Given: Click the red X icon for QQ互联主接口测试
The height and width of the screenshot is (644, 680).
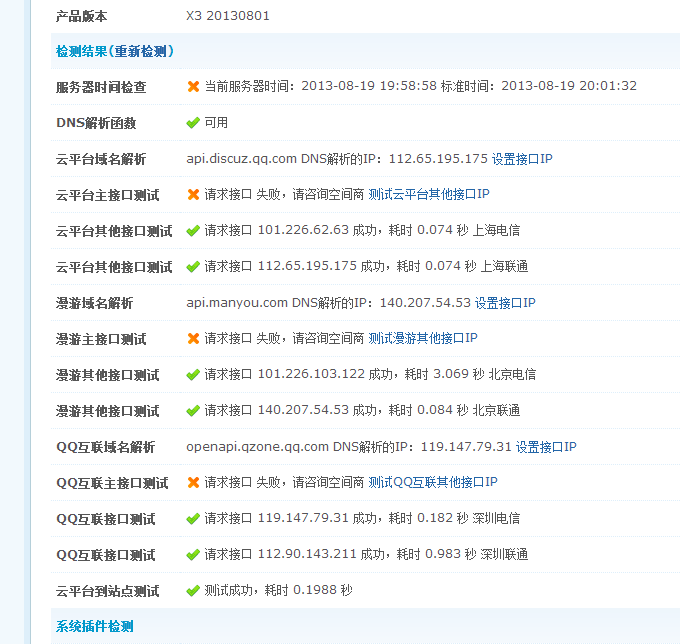Looking at the screenshot, I should 193,483.
